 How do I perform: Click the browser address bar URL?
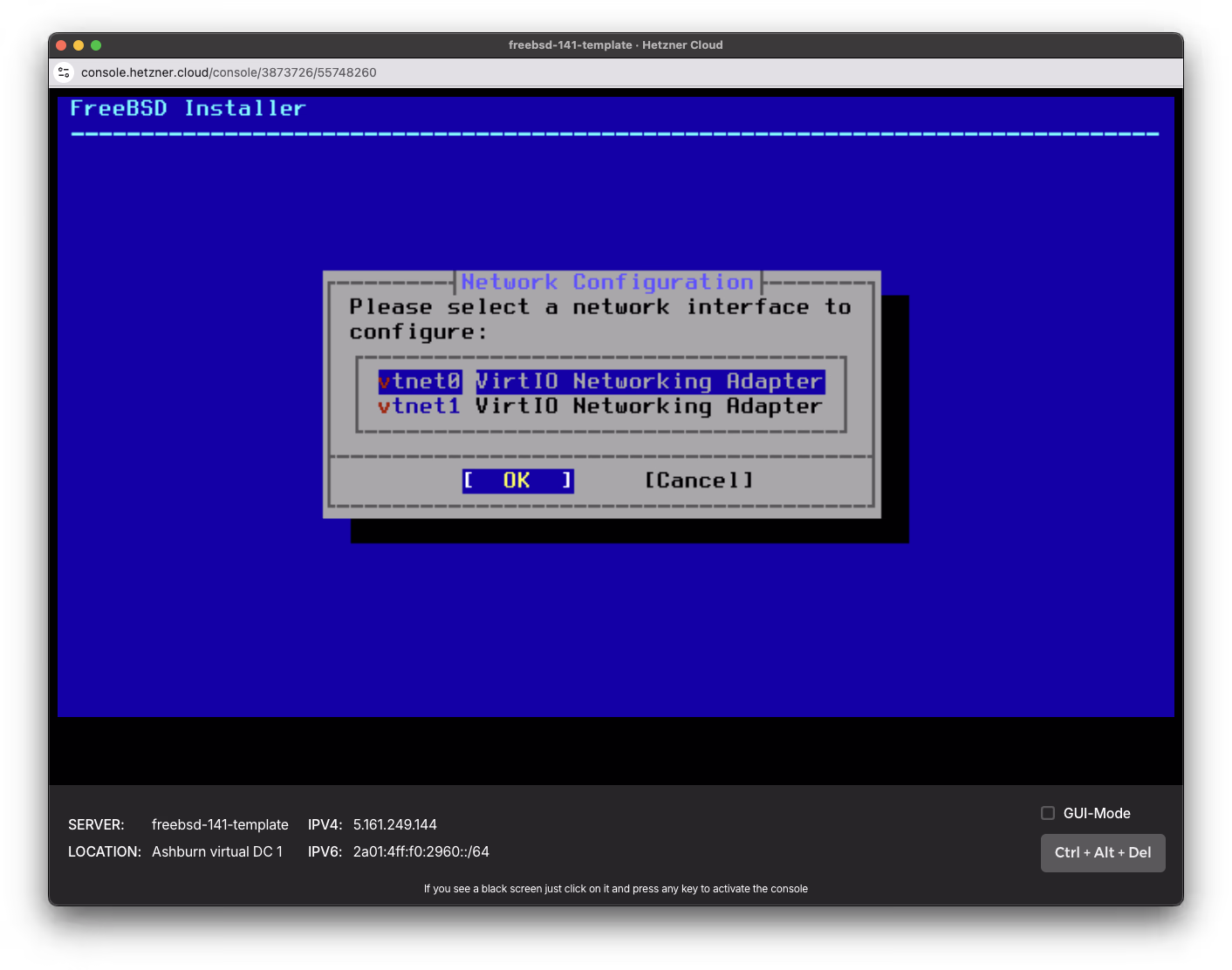pos(228,72)
